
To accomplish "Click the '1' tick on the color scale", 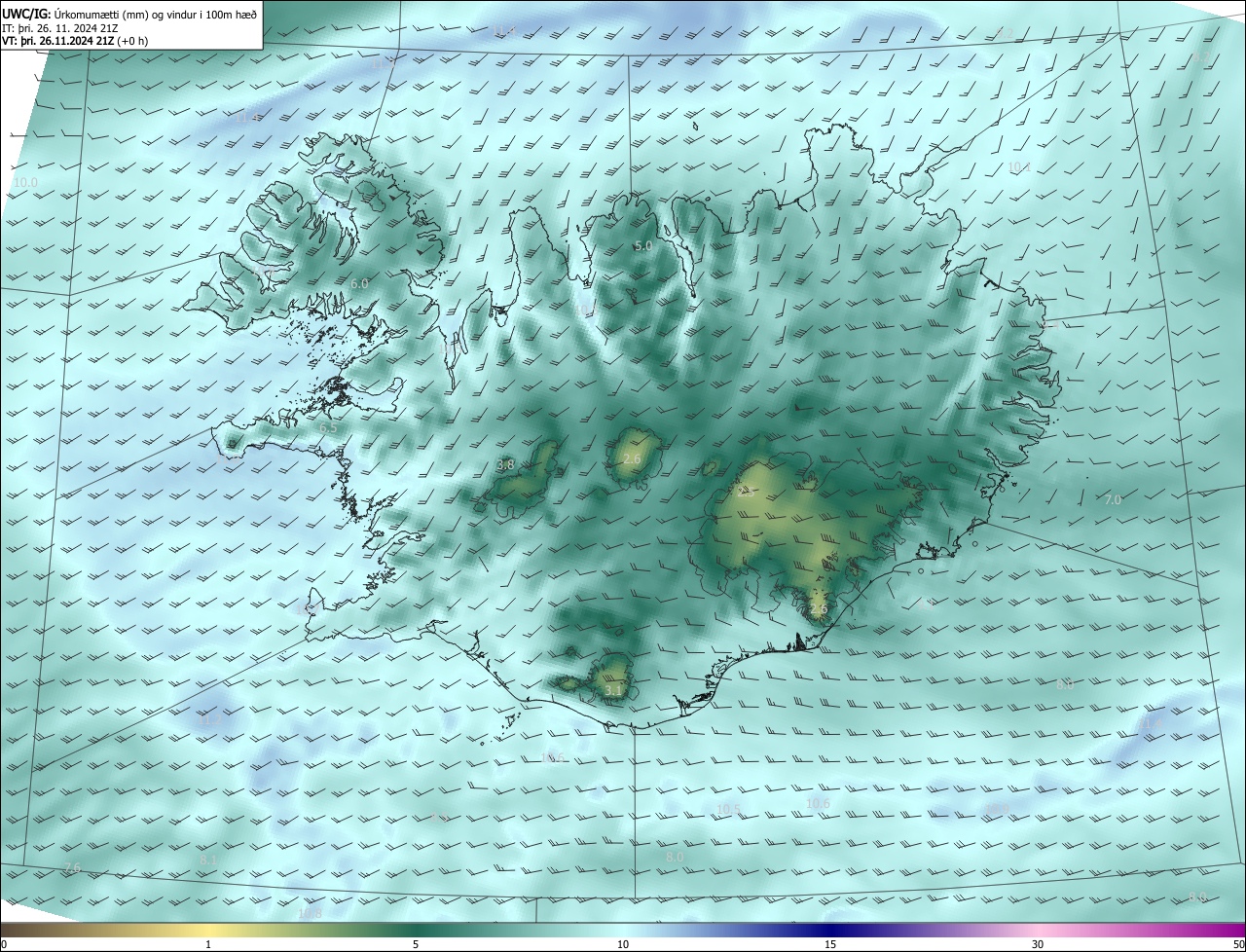I will coord(208,944).
